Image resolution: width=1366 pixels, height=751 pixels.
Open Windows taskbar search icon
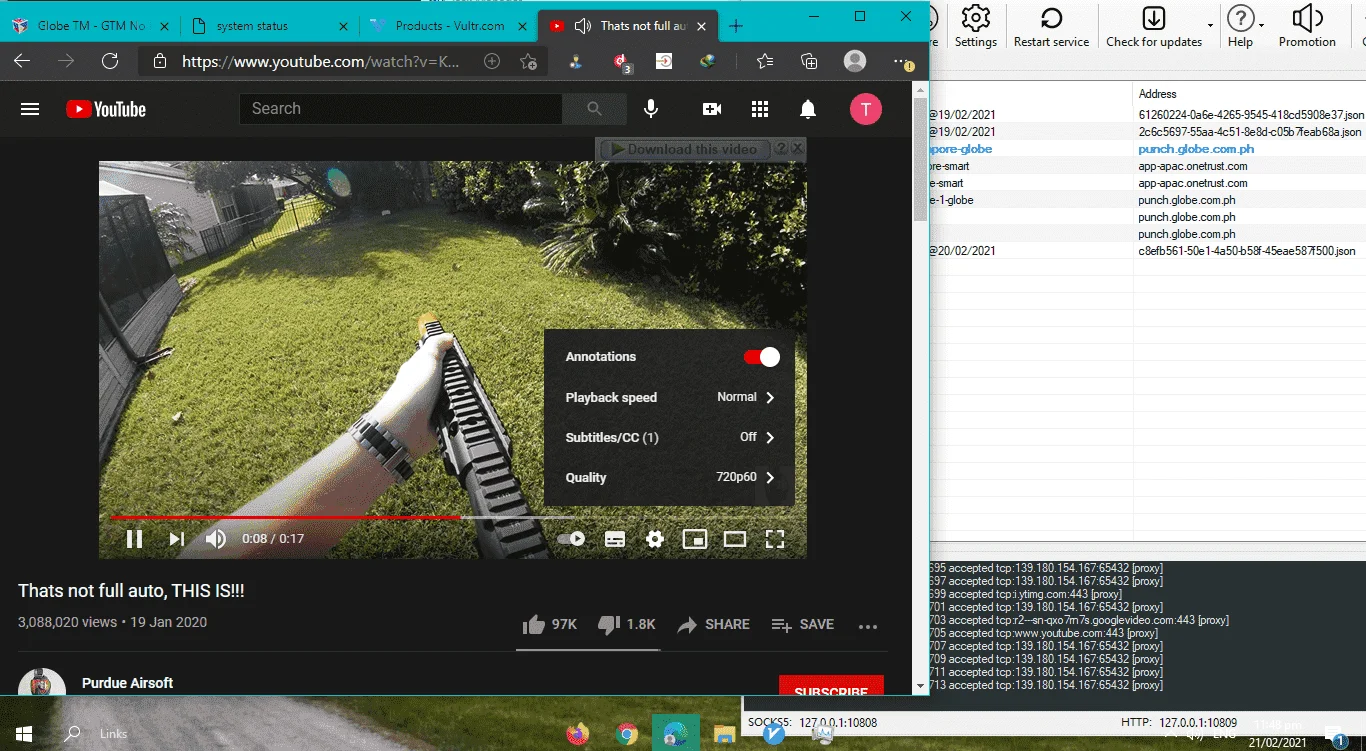pos(72,734)
